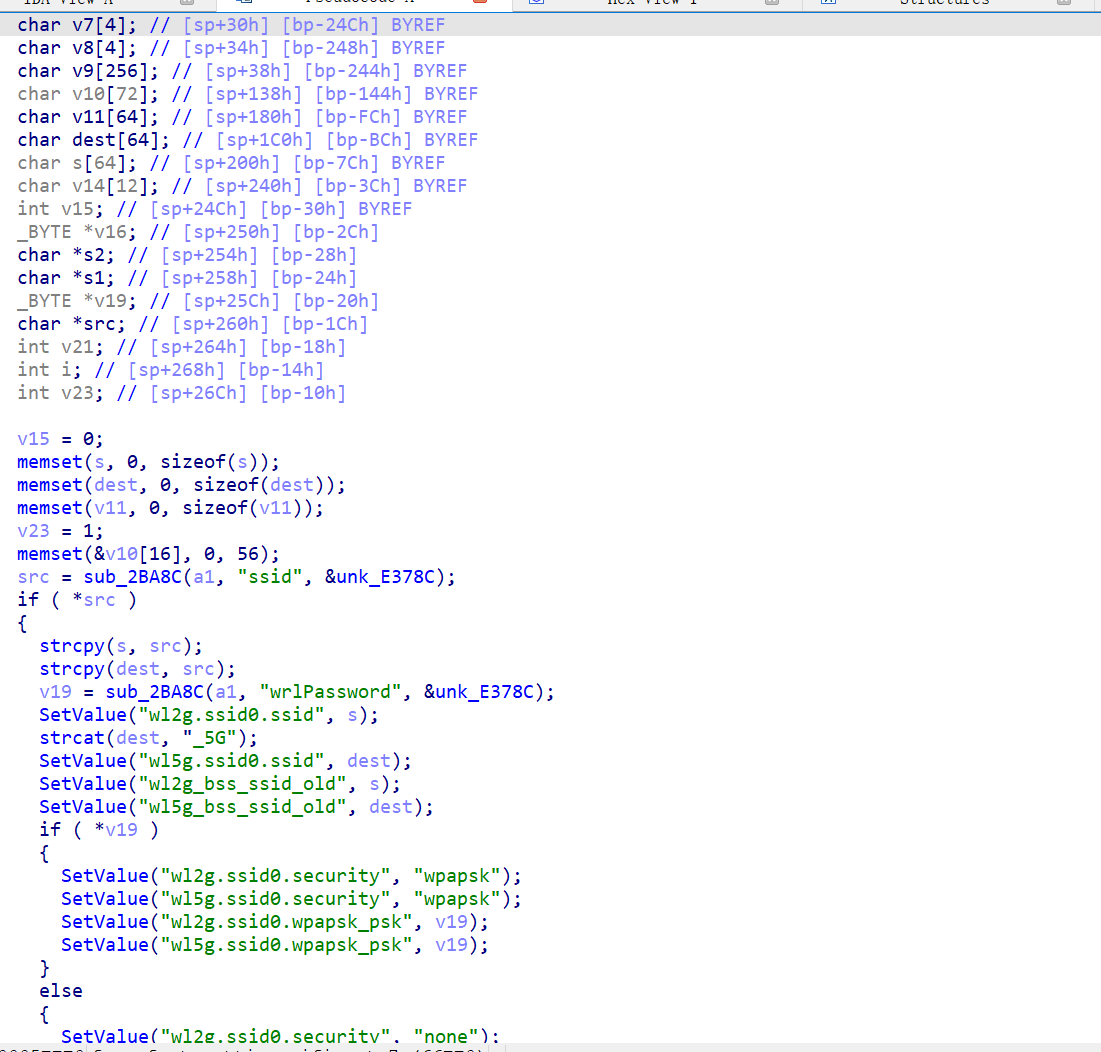Select the 'v10[72]' declaration
1101x1052 pixels.
click(248, 94)
